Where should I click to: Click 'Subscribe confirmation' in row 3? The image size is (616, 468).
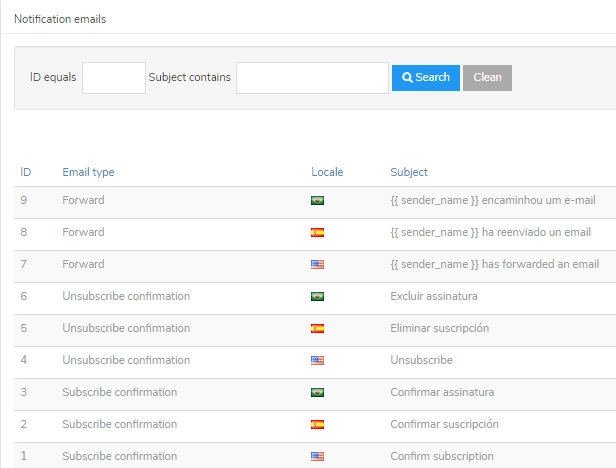pos(120,392)
